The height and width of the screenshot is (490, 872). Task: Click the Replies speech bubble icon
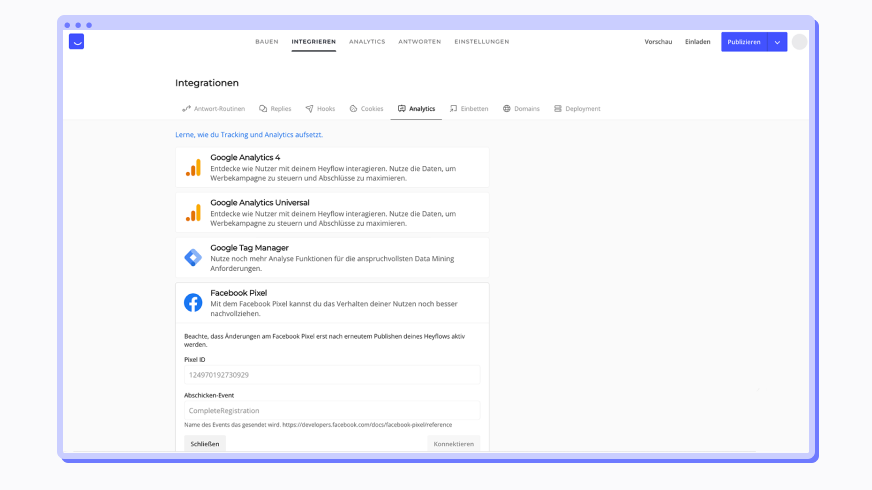pos(263,108)
